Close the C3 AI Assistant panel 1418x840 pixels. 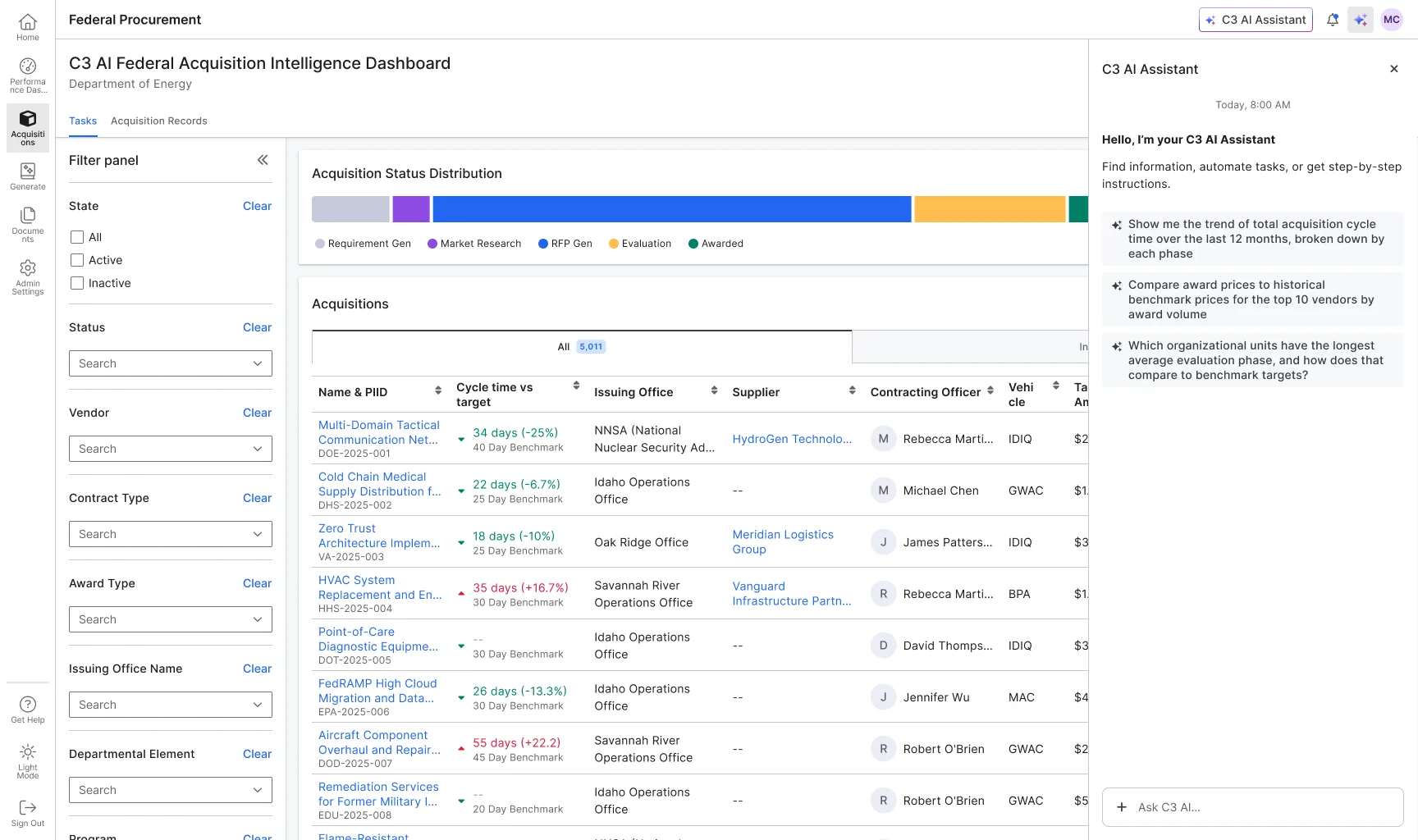(1394, 69)
